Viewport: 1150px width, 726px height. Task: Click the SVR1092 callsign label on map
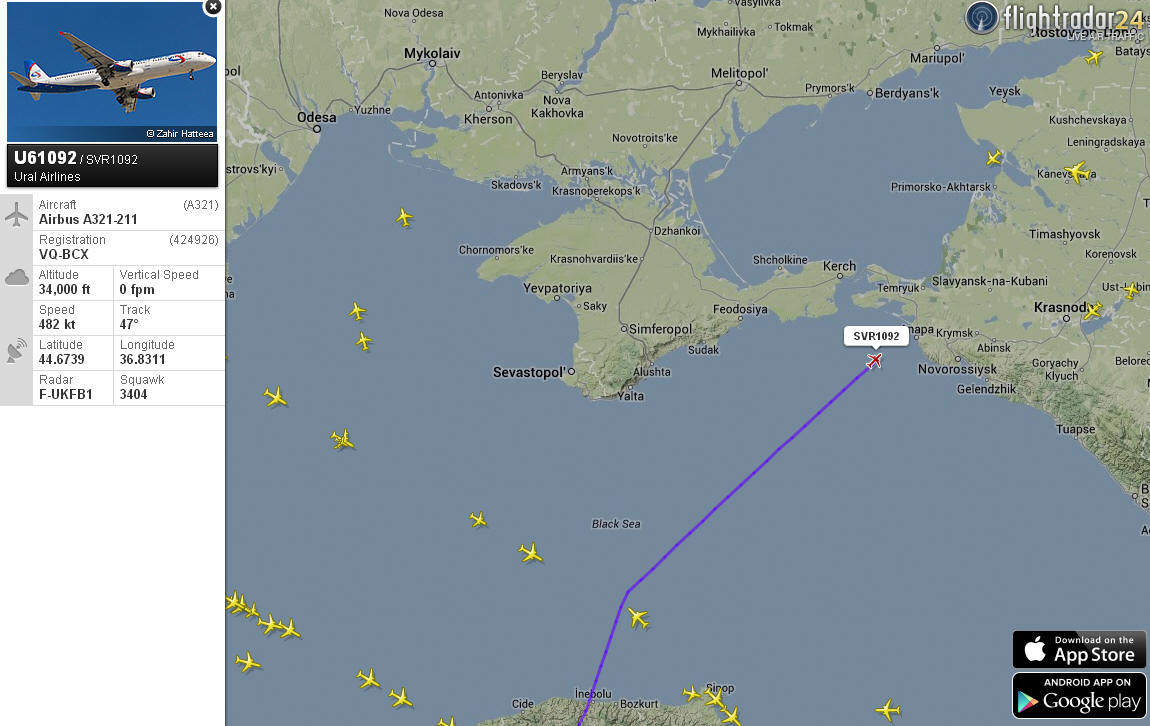click(876, 336)
